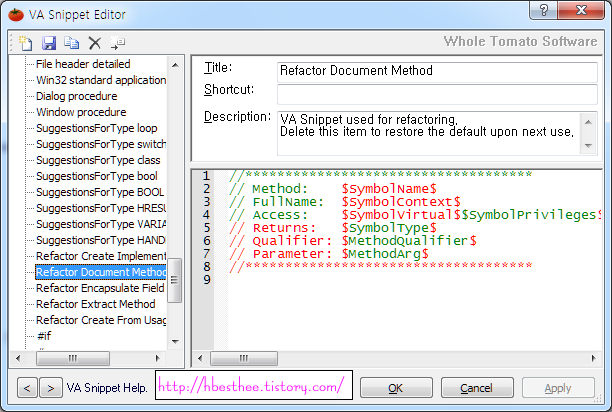612x412 pixels.
Task: Open 'Refactor Create Implementation' snippet
Action: pyautogui.click(x=101, y=256)
